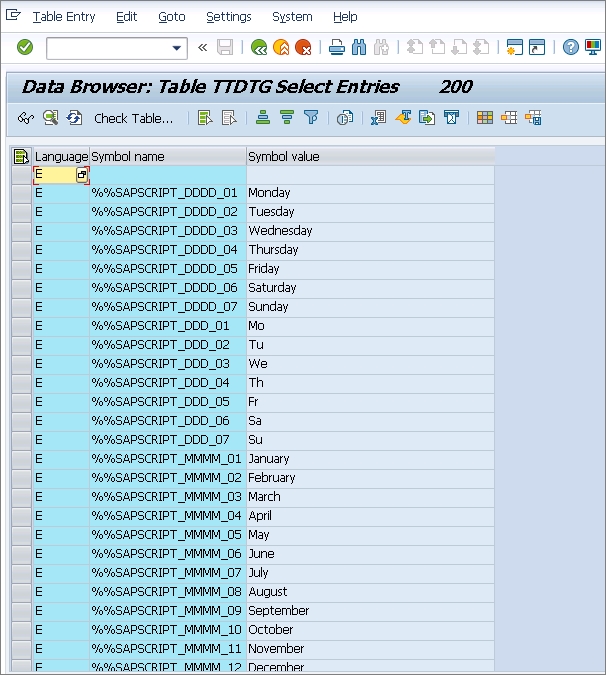Viewport: 606px width, 675px height.
Task: Click the Save Layout icon
Action: click(533, 118)
